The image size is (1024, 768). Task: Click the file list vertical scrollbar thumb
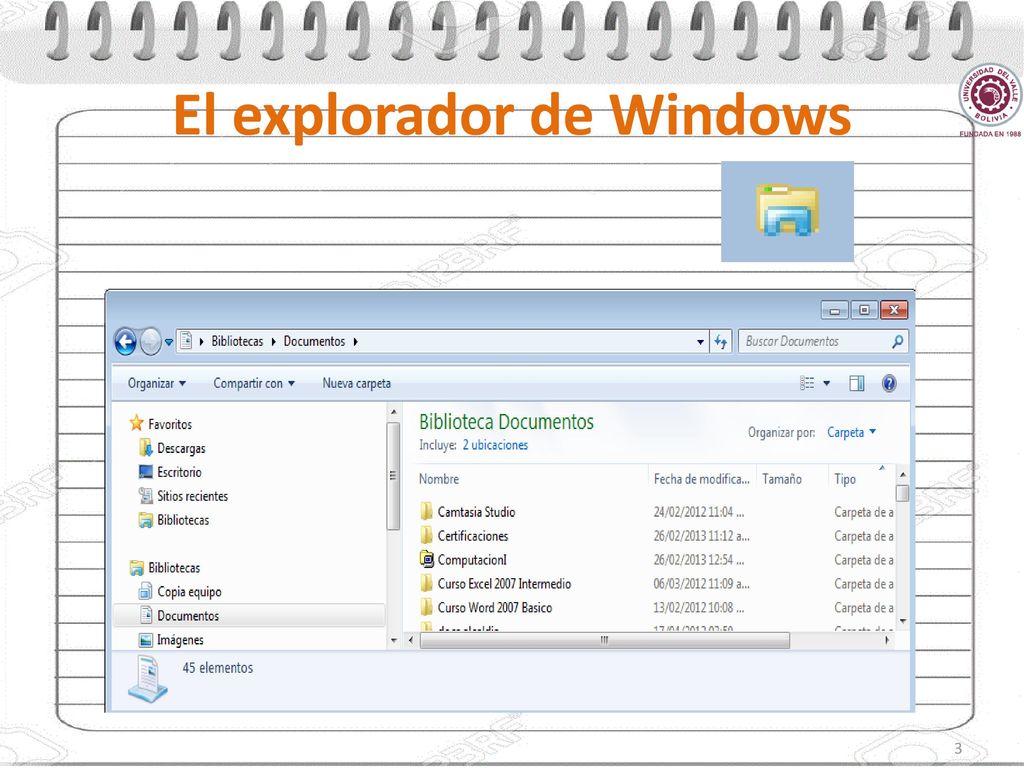pyautogui.click(x=903, y=493)
